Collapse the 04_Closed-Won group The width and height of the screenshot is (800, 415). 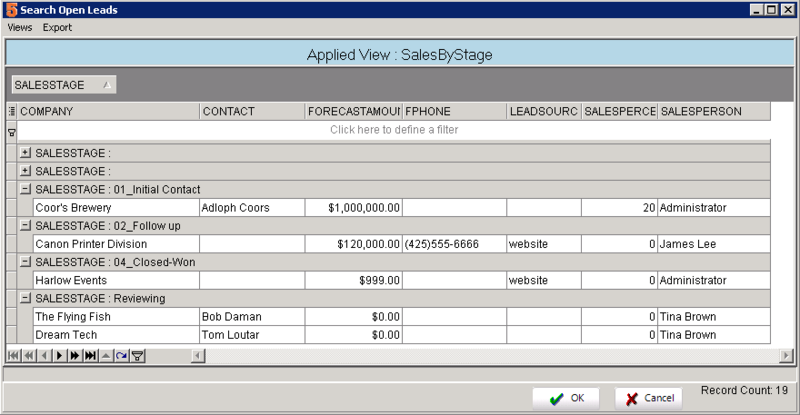click(x=25, y=262)
